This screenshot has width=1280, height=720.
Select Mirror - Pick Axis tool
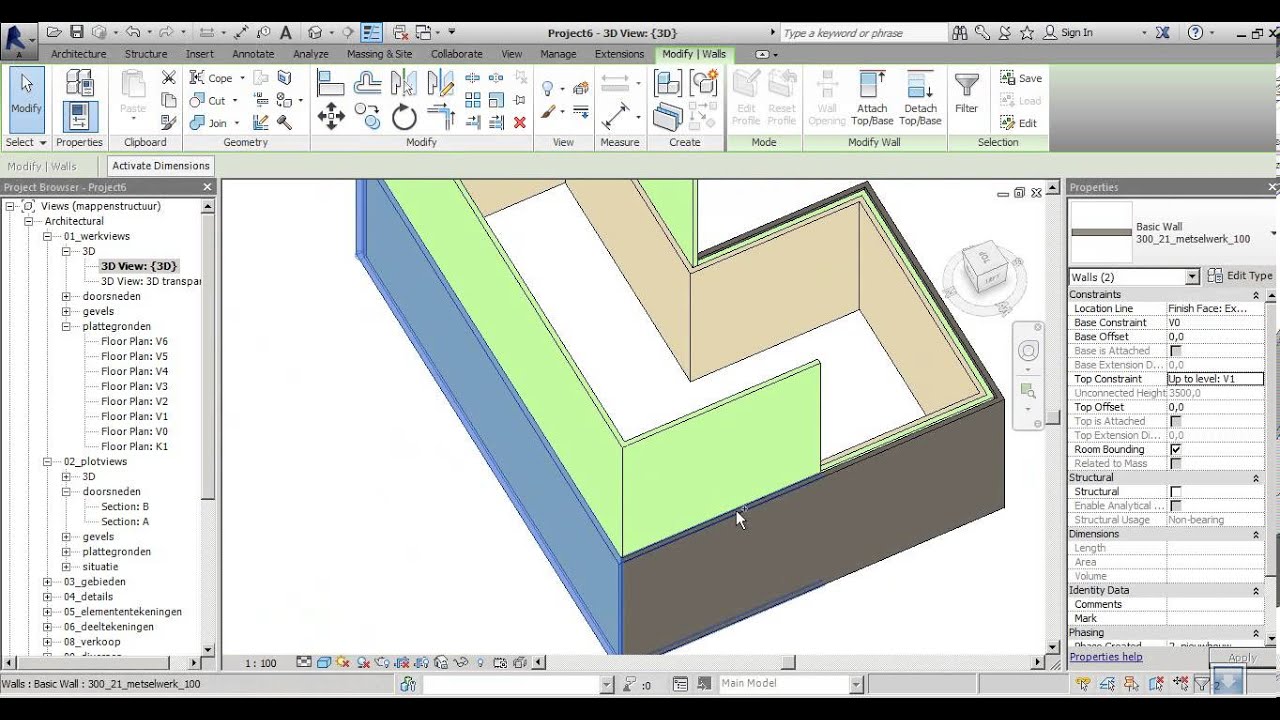point(404,84)
